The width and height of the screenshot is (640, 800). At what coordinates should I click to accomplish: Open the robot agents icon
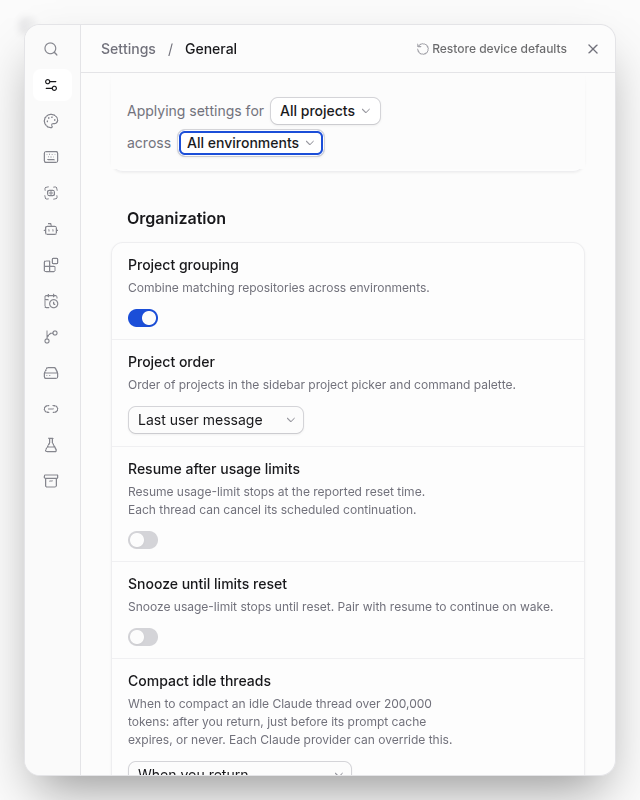coord(51,229)
